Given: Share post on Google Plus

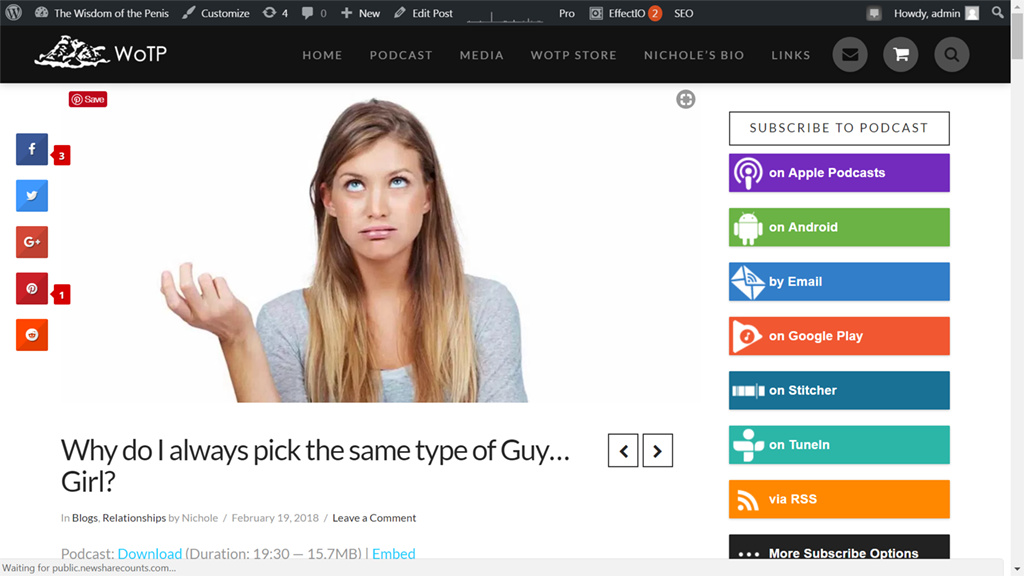Looking at the screenshot, I should (32, 242).
